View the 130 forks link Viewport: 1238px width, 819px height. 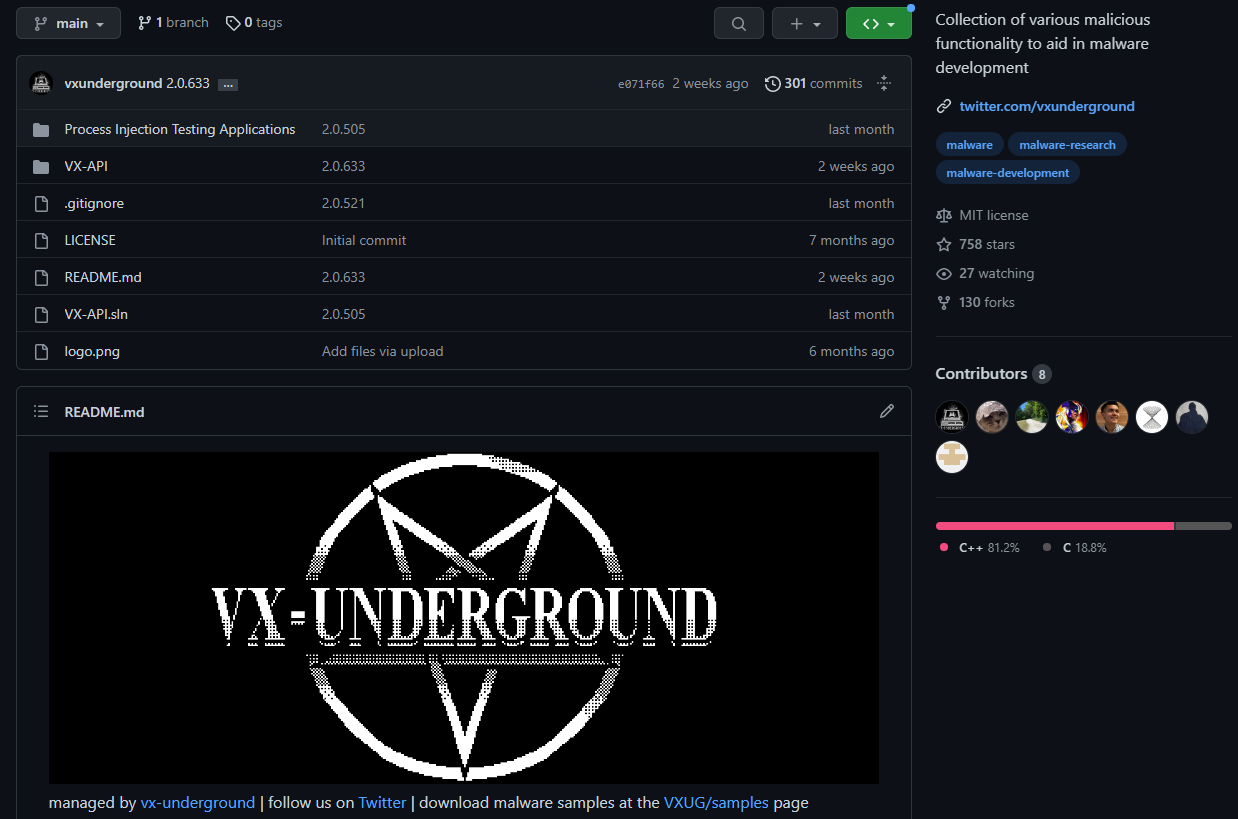pos(986,302)
